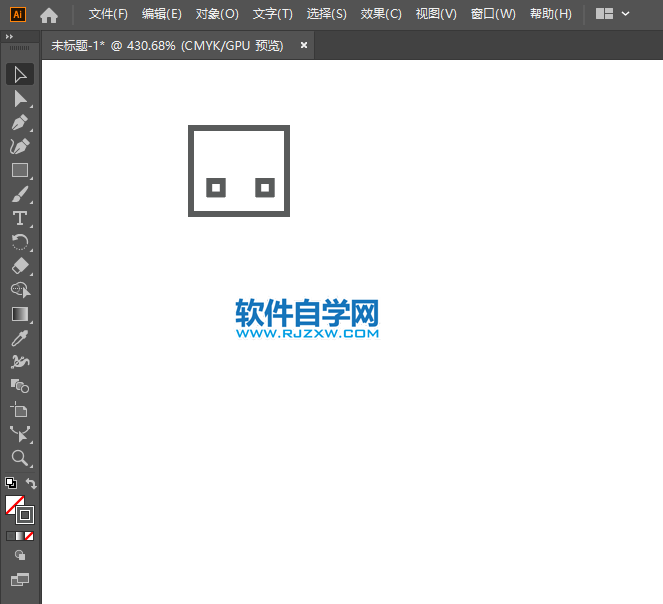Viewport: 663px width, 604px height.
Task: Open the 选择(S) menu
Action: point(326,14)
